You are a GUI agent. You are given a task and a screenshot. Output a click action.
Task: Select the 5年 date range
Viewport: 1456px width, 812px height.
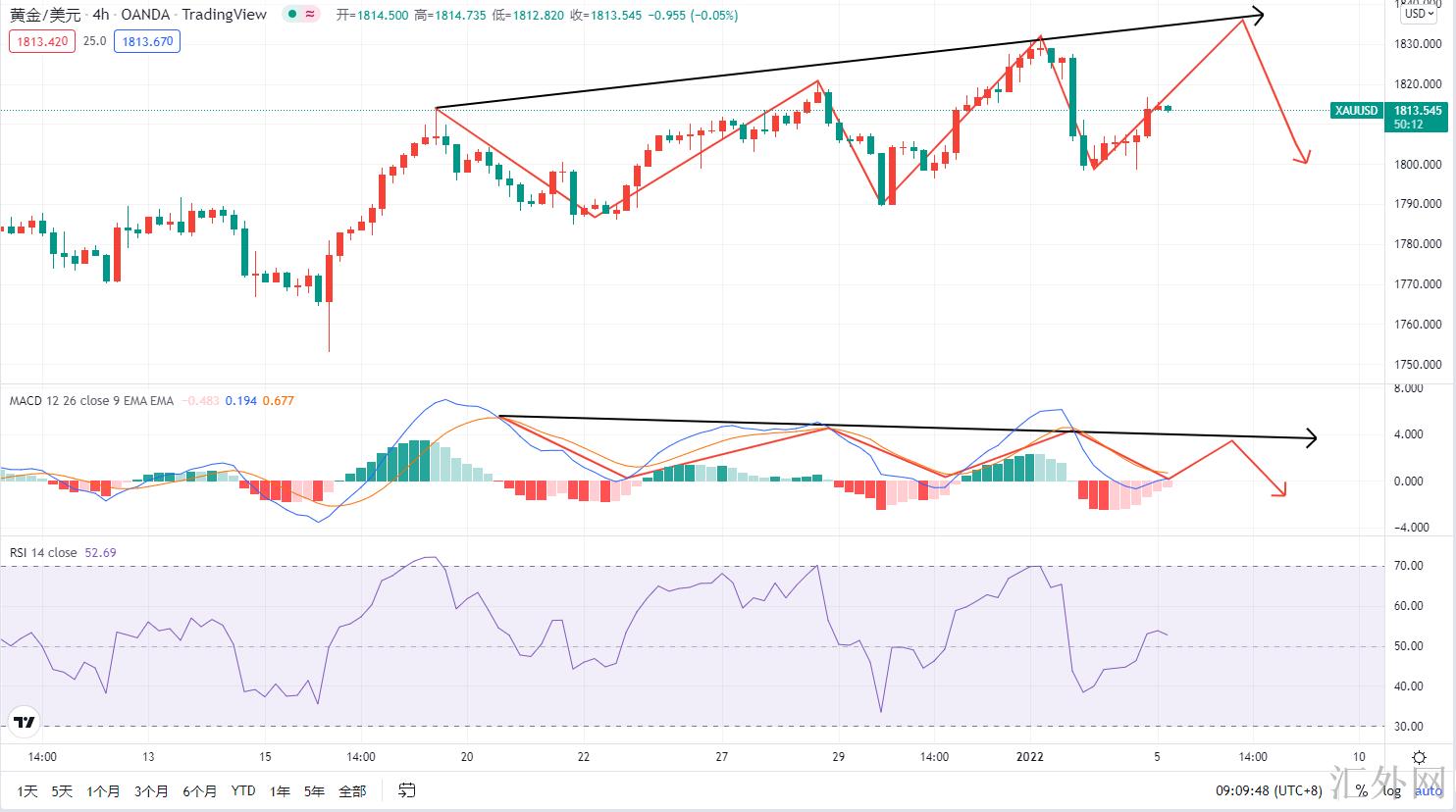[x=314, y=791]
